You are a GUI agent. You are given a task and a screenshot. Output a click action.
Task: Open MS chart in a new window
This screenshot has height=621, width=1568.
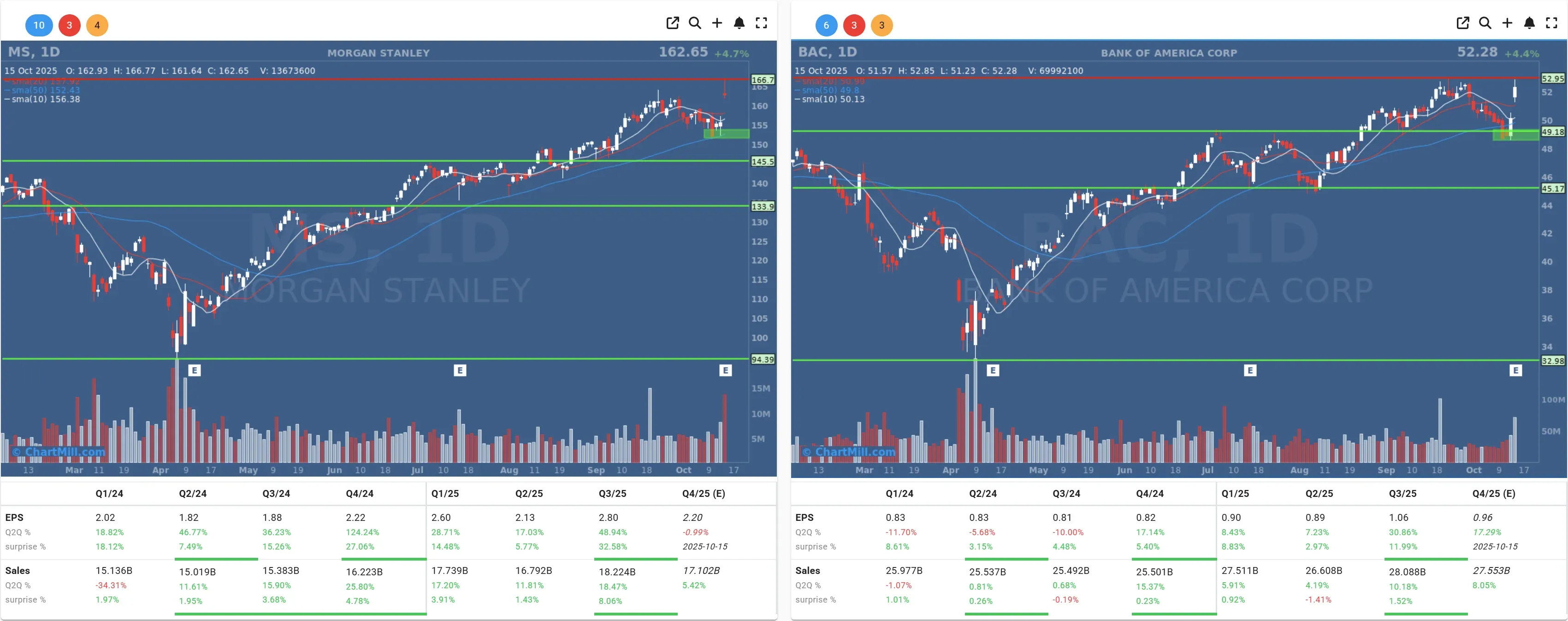click(673, 23)
